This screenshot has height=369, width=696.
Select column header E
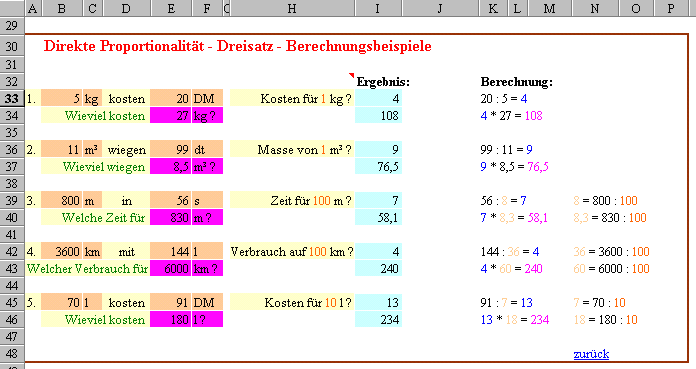(x=171, y=8)
